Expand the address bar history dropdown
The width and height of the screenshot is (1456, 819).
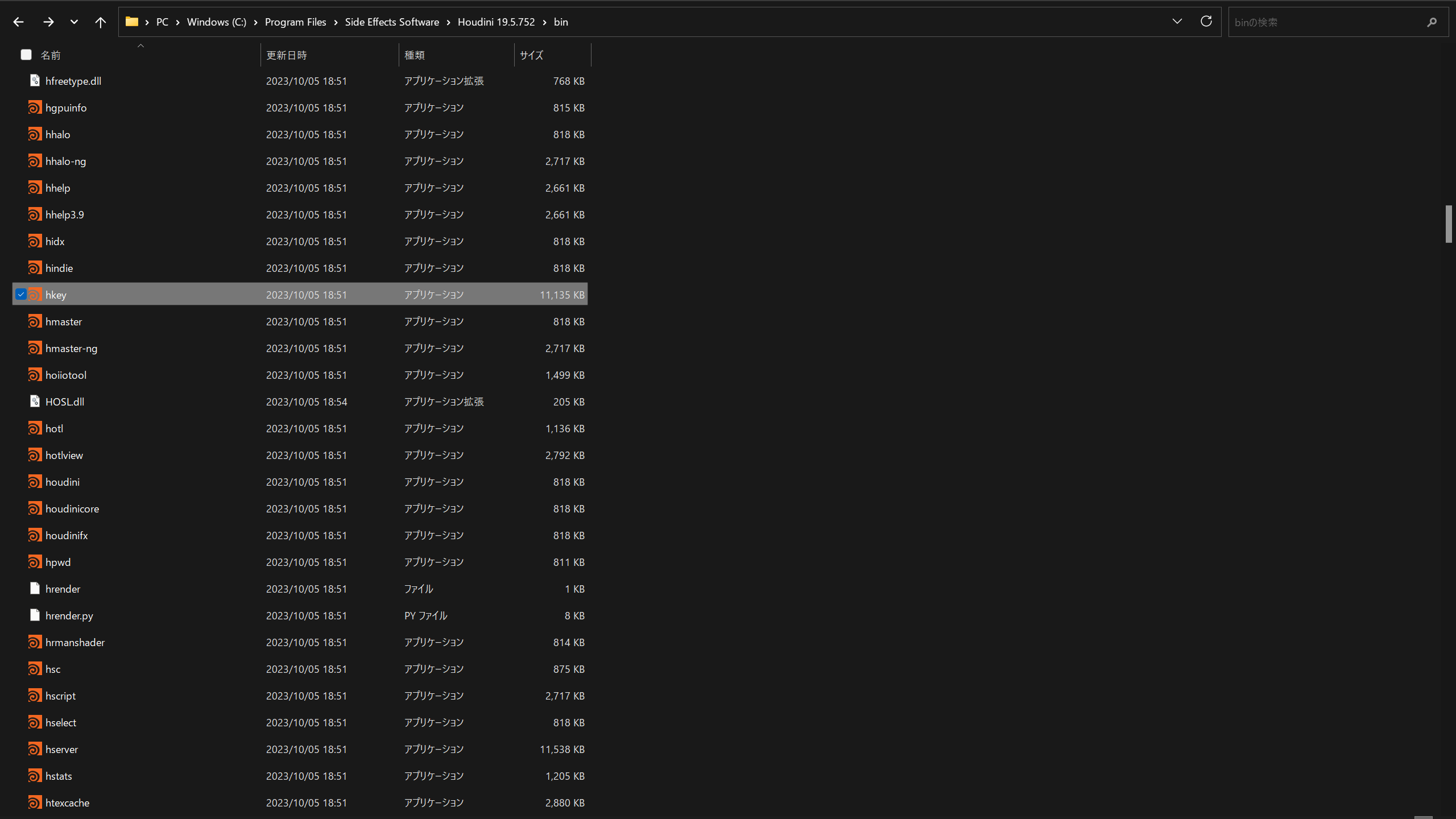pyautogui.click(x=1177, y=22)
